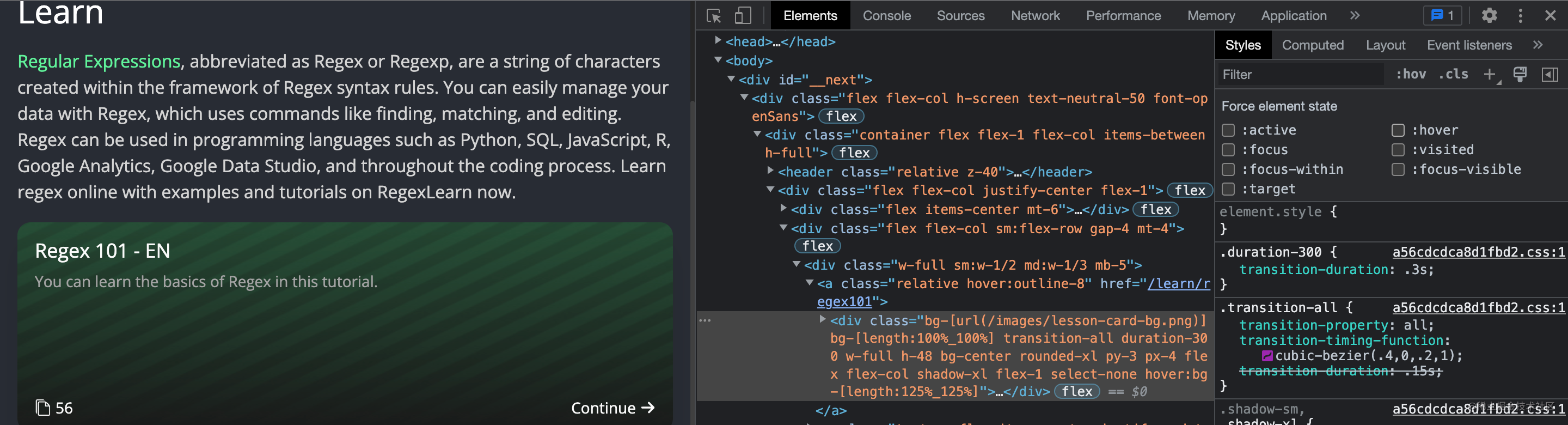Open the Performance tab
1568x425 pixels.
click(x=1123, y=16)
